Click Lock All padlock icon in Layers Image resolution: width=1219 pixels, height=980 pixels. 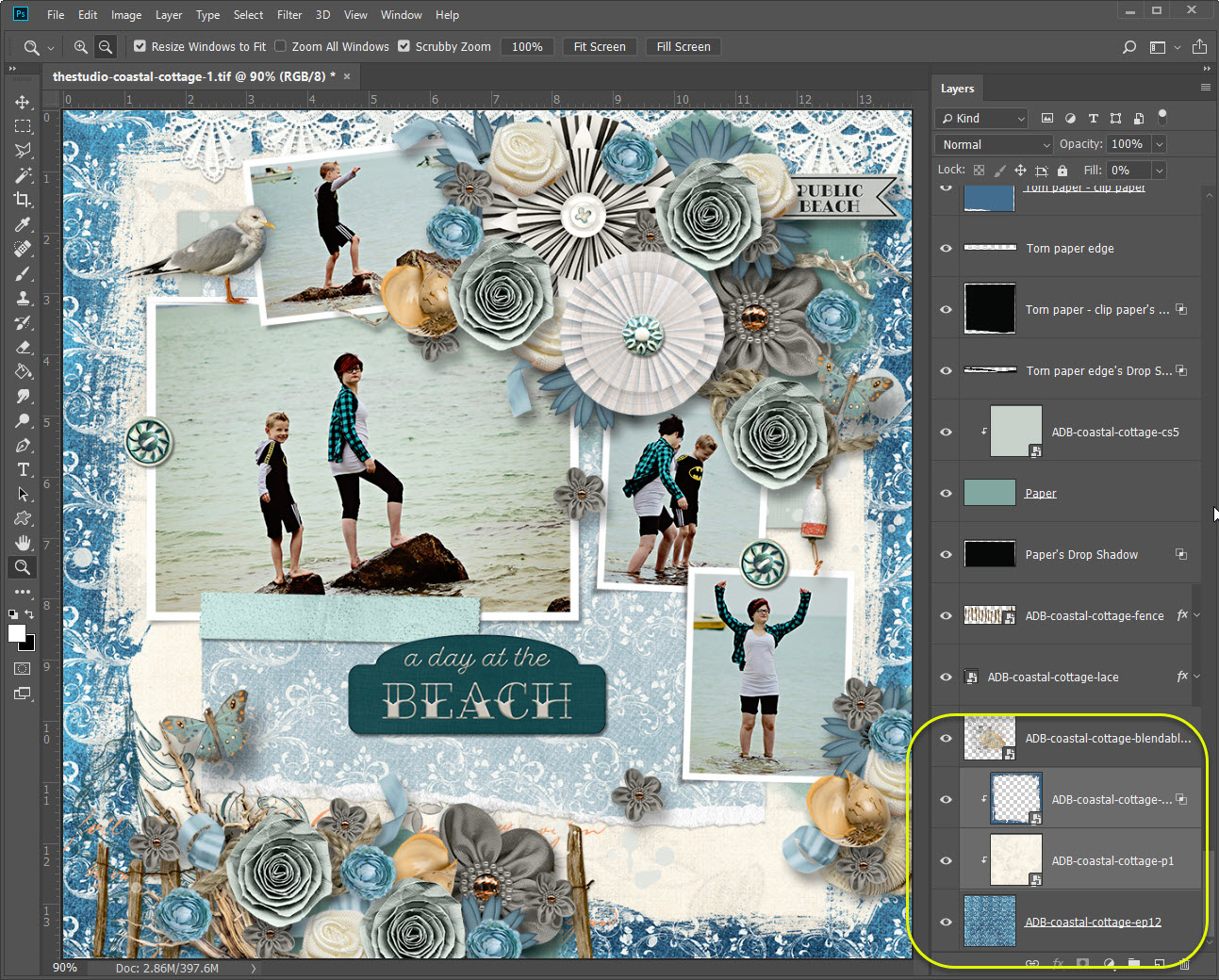tap(1063, 171)
